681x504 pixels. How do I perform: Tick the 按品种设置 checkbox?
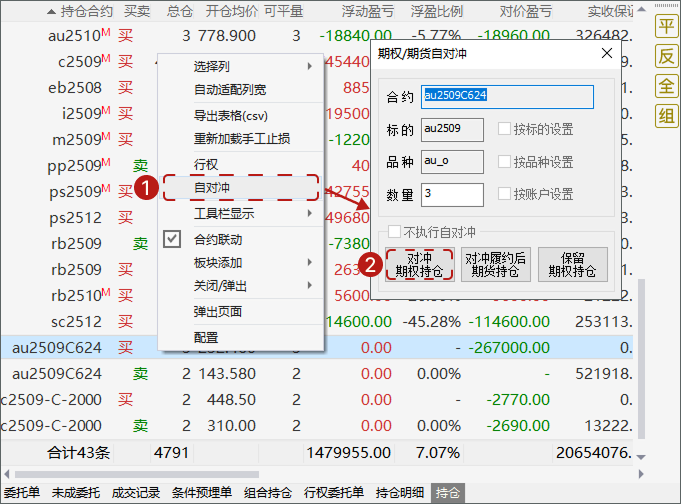point(504,162)
